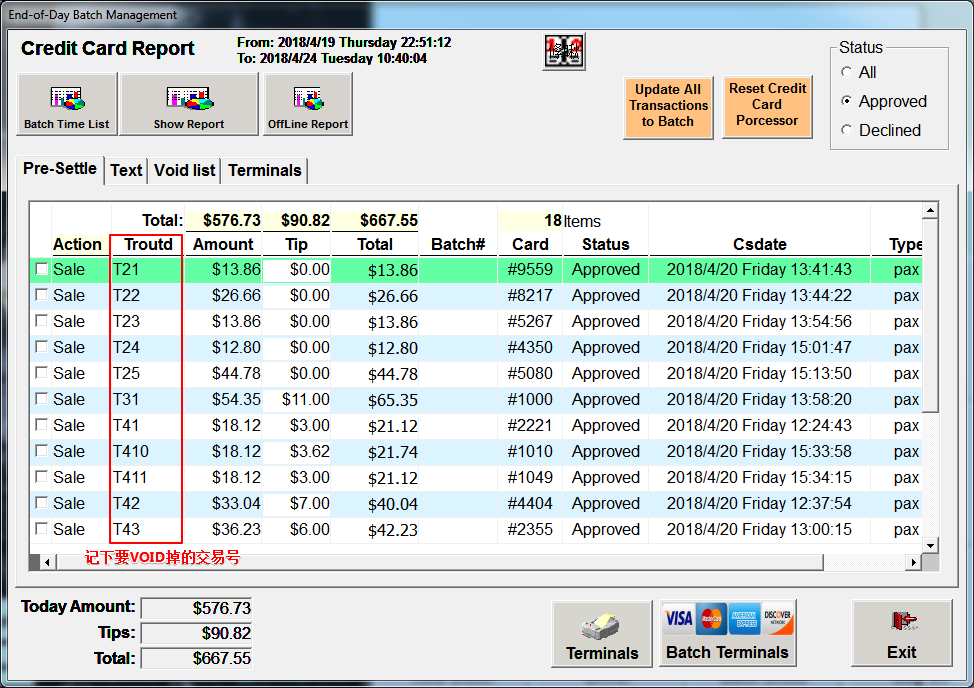The width and height of the screenshot is (974, 688).
Task: Open Terminals with the printer icon button
Action: tap(601, 634)
